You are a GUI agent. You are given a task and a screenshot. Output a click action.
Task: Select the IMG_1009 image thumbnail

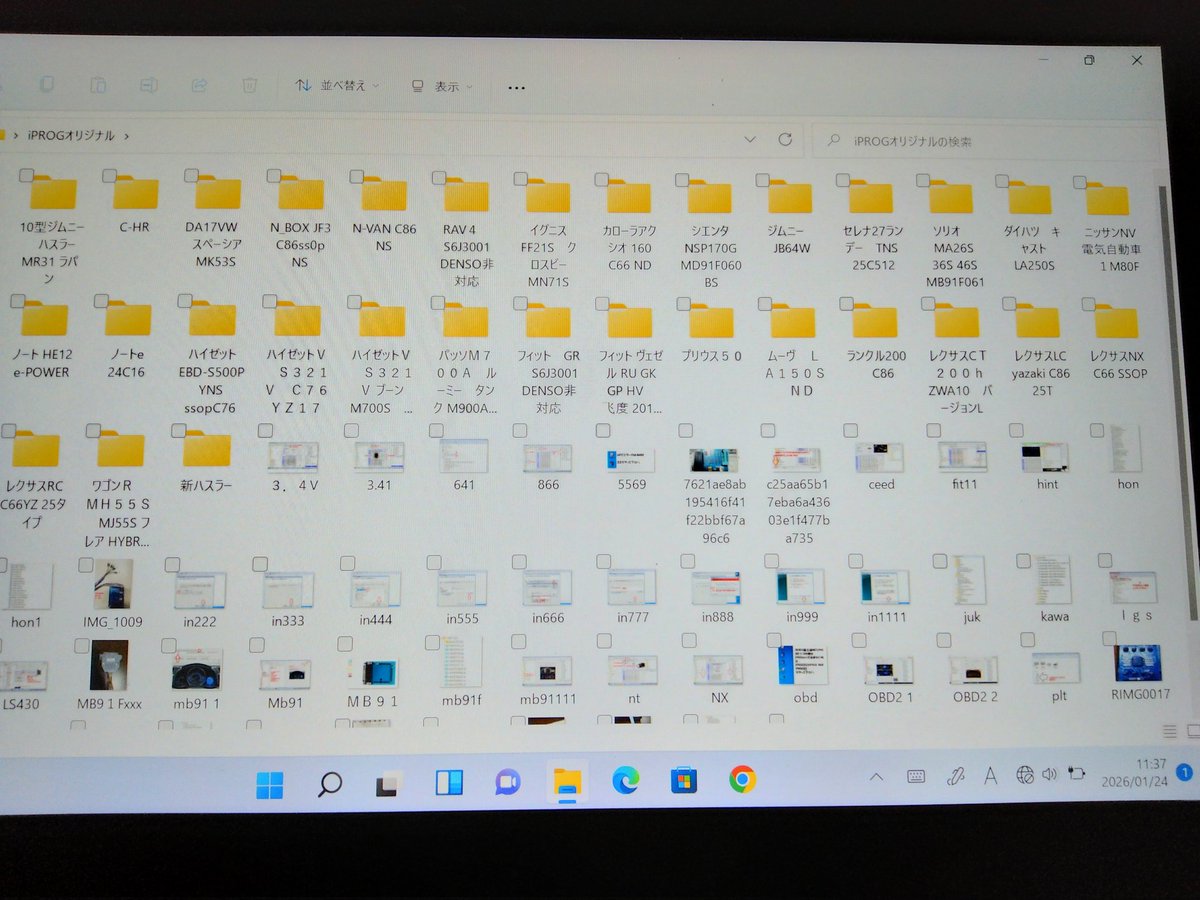pos(112,584)
